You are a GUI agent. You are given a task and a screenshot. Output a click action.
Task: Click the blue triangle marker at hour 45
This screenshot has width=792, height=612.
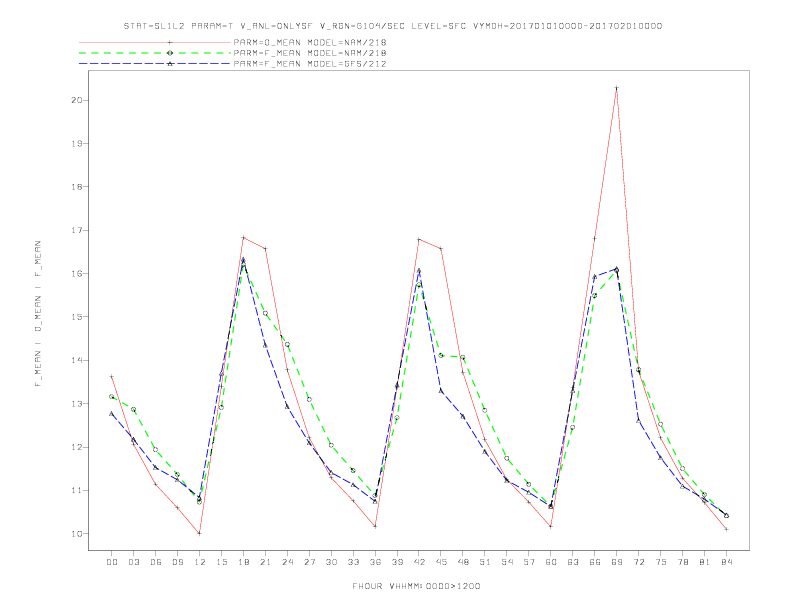(441, 390)
